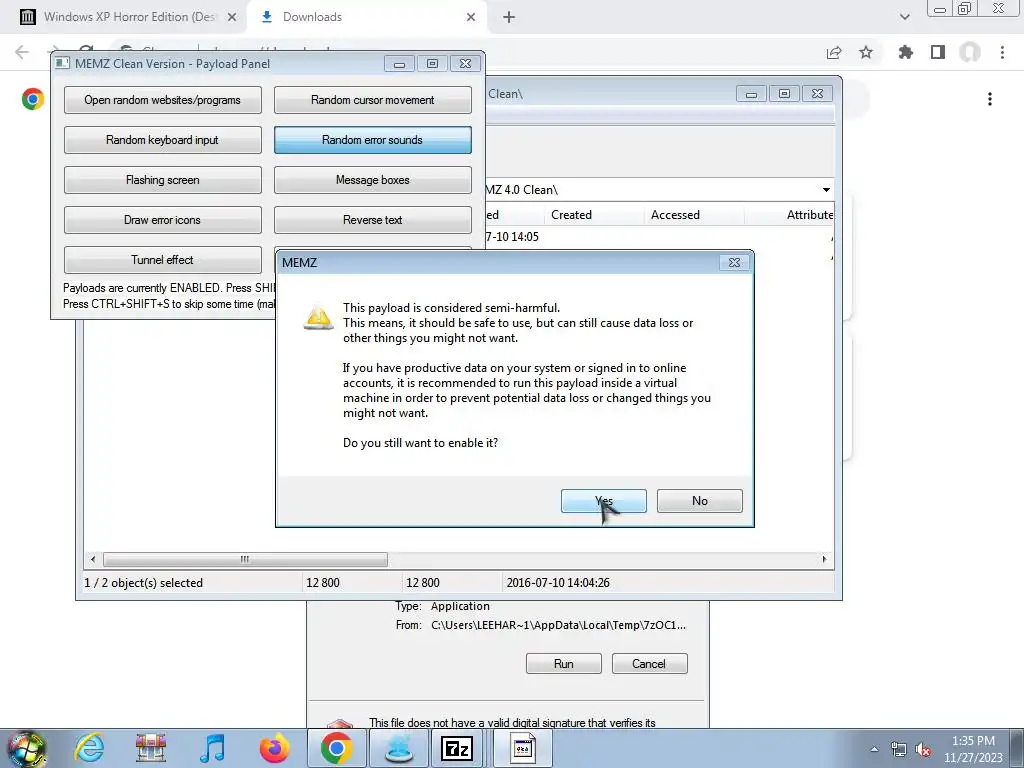Confirm with Yes in MEMZ dialog
This screenshot has width=1024, height=768.
tap(603, 501)
